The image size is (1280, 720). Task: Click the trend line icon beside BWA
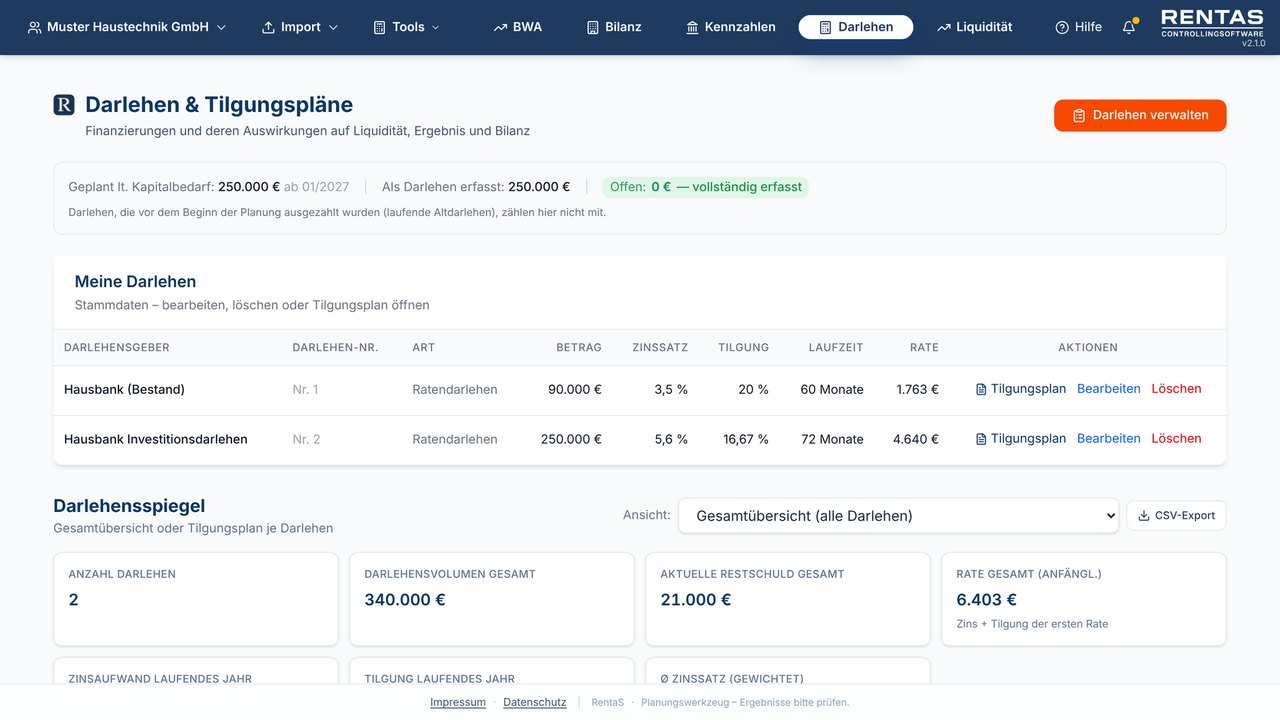(x=500, y=27)
